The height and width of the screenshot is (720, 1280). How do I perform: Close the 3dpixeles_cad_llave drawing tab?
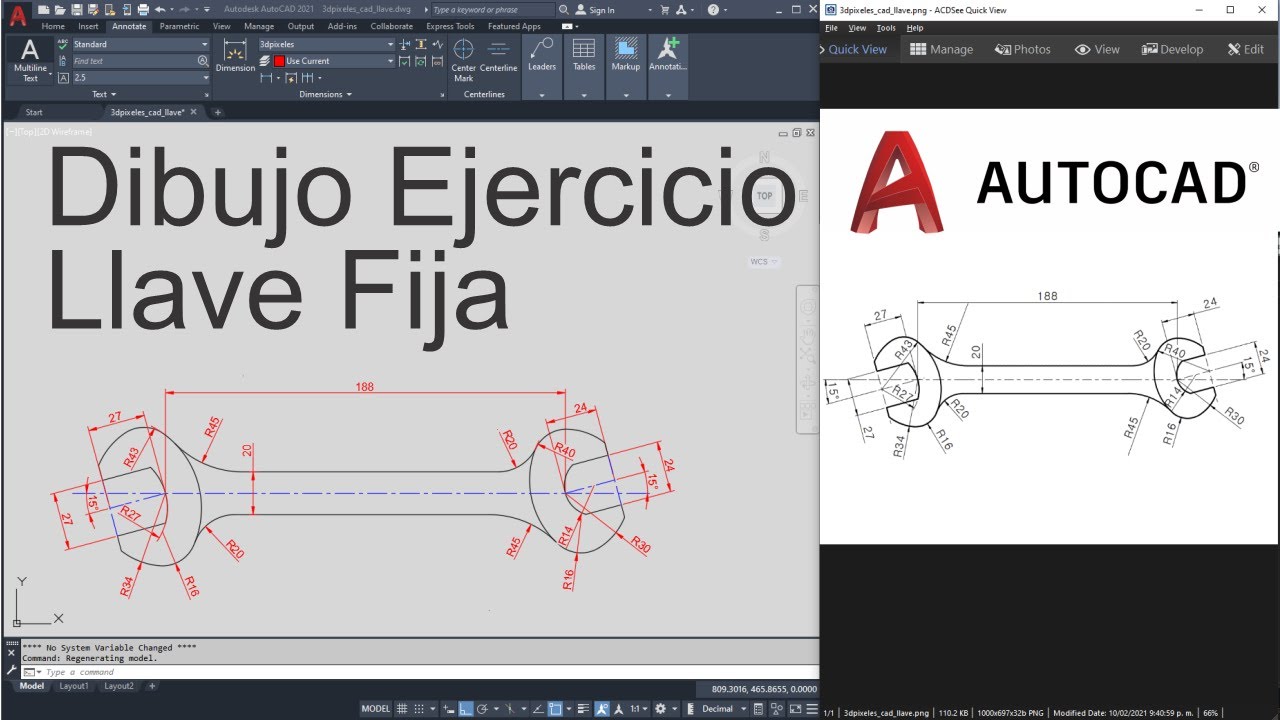[x=193, y=112]
